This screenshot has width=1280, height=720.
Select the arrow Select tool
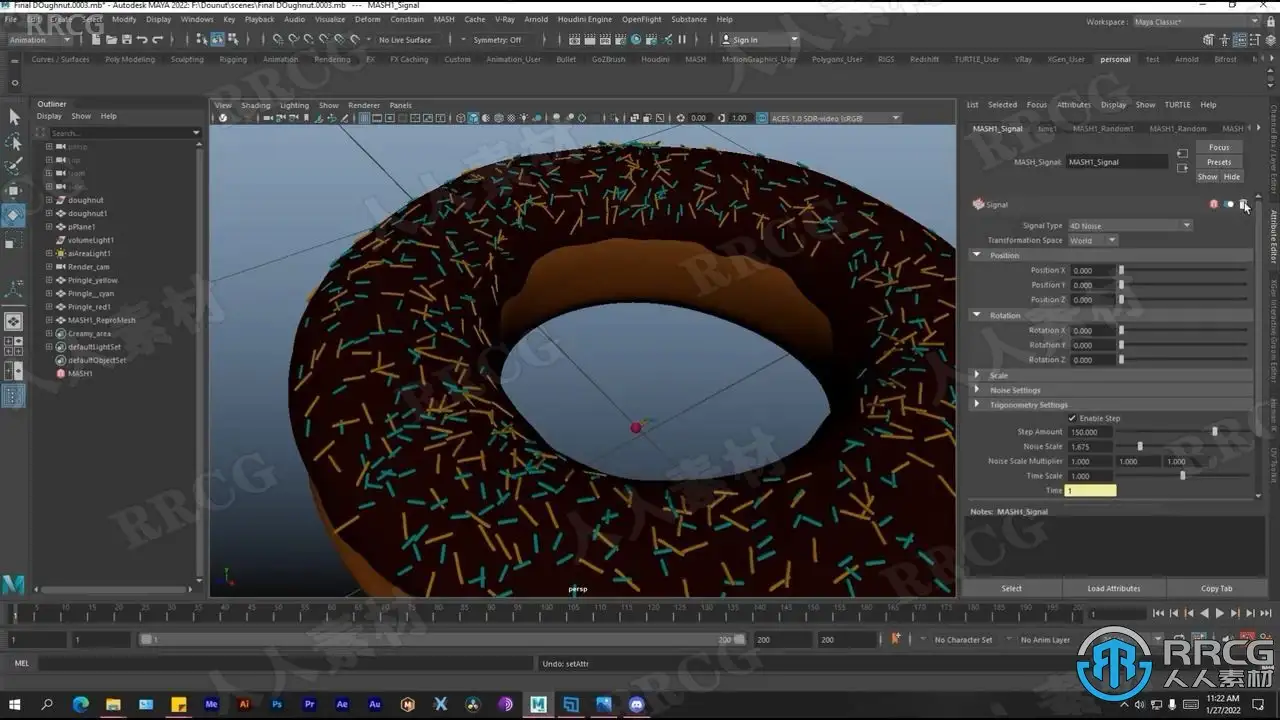point(14,117)
